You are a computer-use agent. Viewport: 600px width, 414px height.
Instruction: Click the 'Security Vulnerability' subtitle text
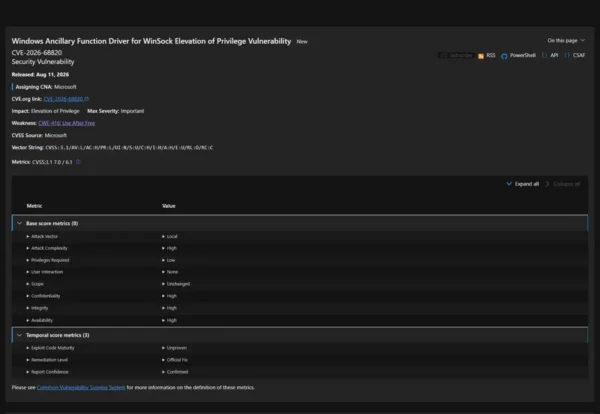point(43,62)
